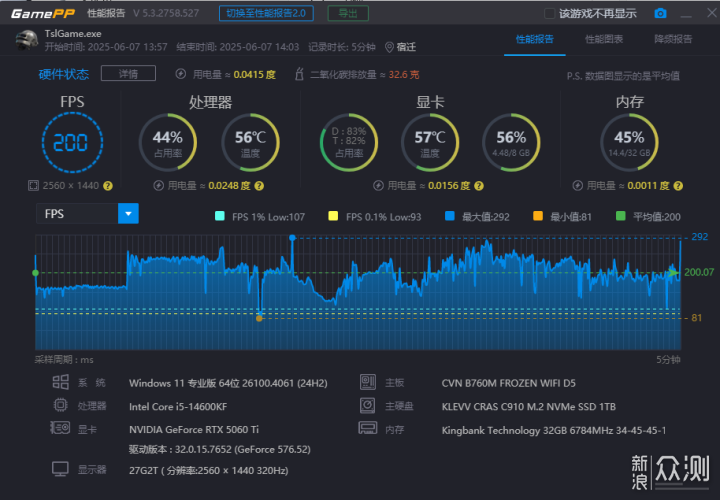Close the GamePP report window
Screen dimensions: 720x500
pyautogui.click(x=711, y=13)
